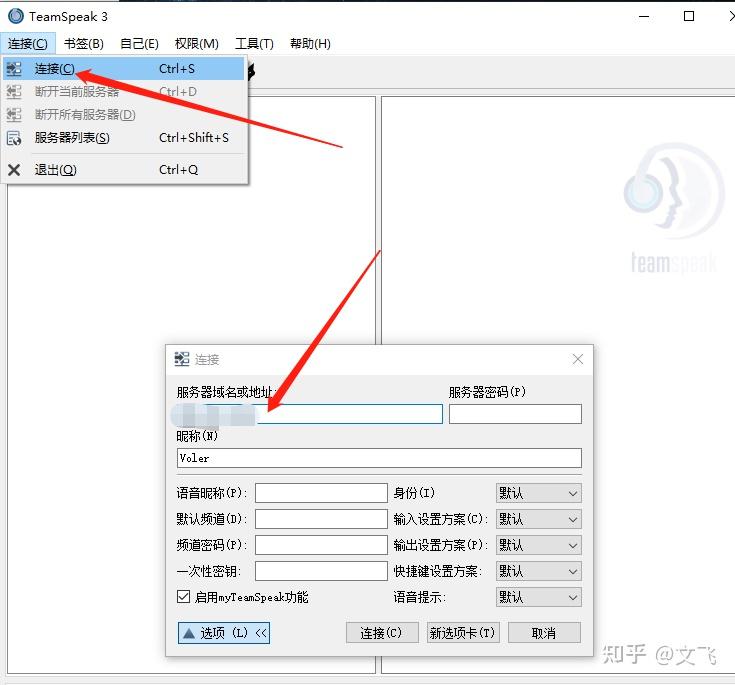The height and width of the screenshot is (685, 735).
Task: Open the 帮助(H) menu
Action: 310,44
